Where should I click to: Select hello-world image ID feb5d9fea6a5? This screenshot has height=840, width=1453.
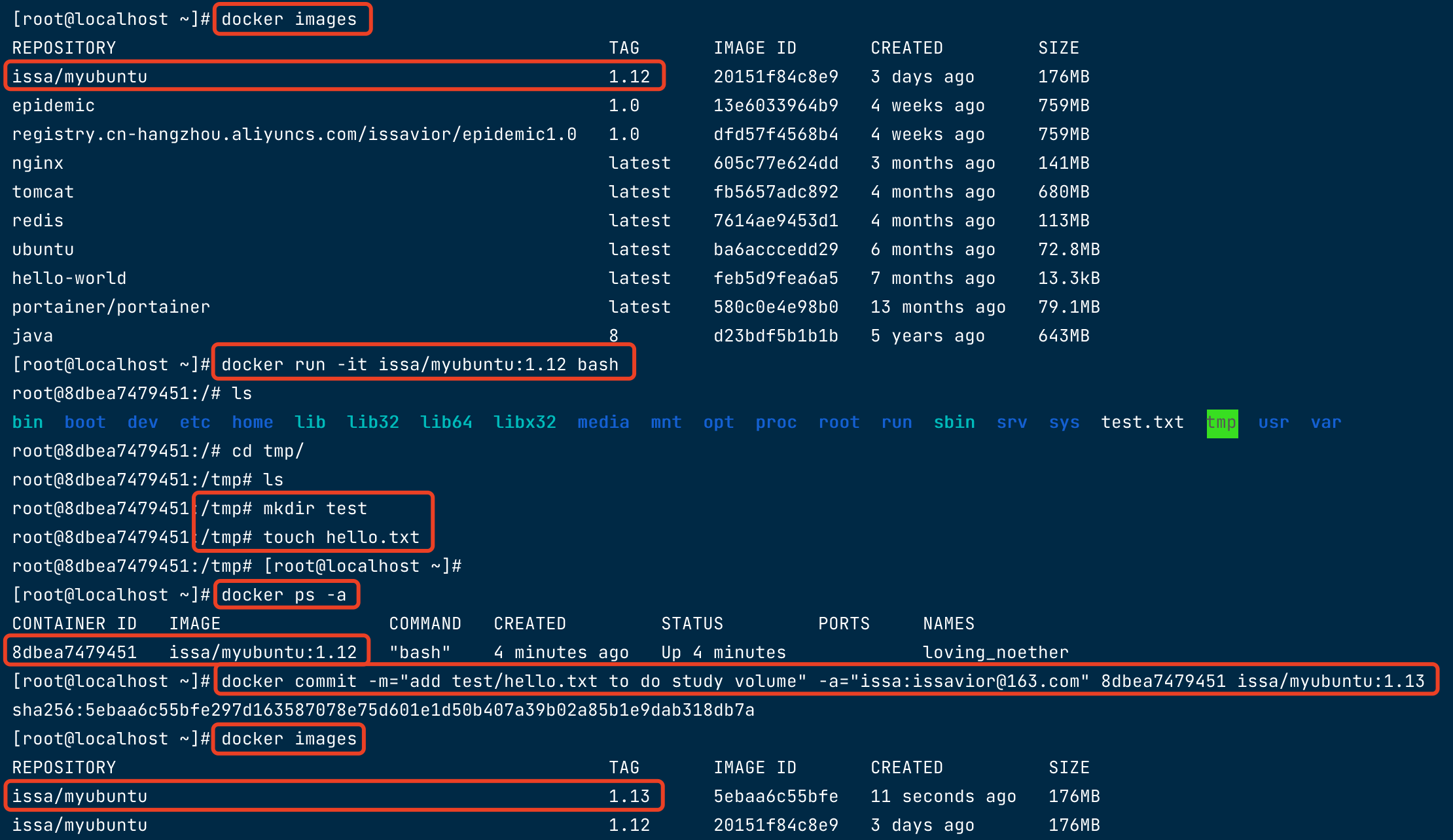pos(776,278)
